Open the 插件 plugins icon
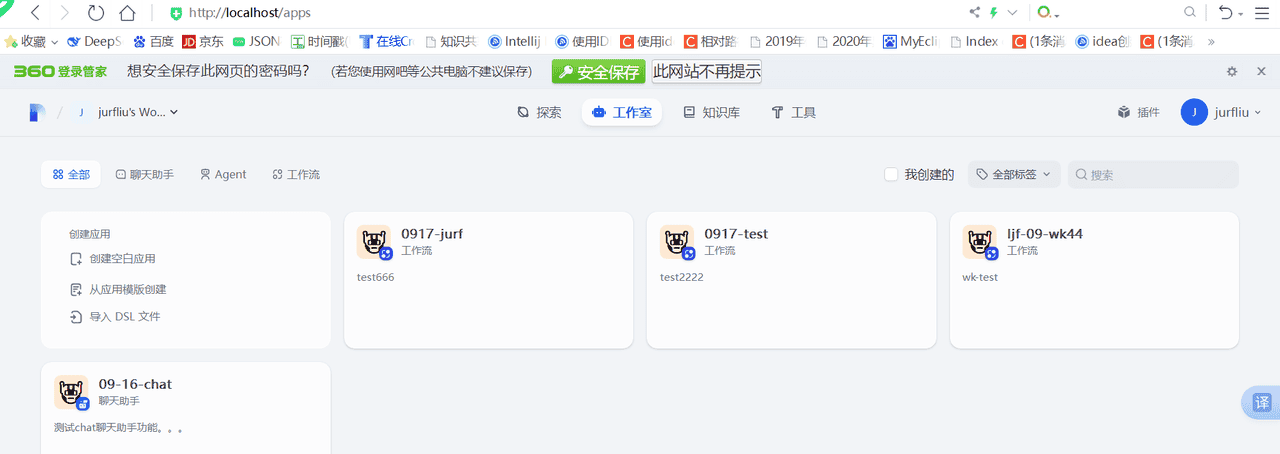Viewport: 1280px width, 454px height. 1138,113
